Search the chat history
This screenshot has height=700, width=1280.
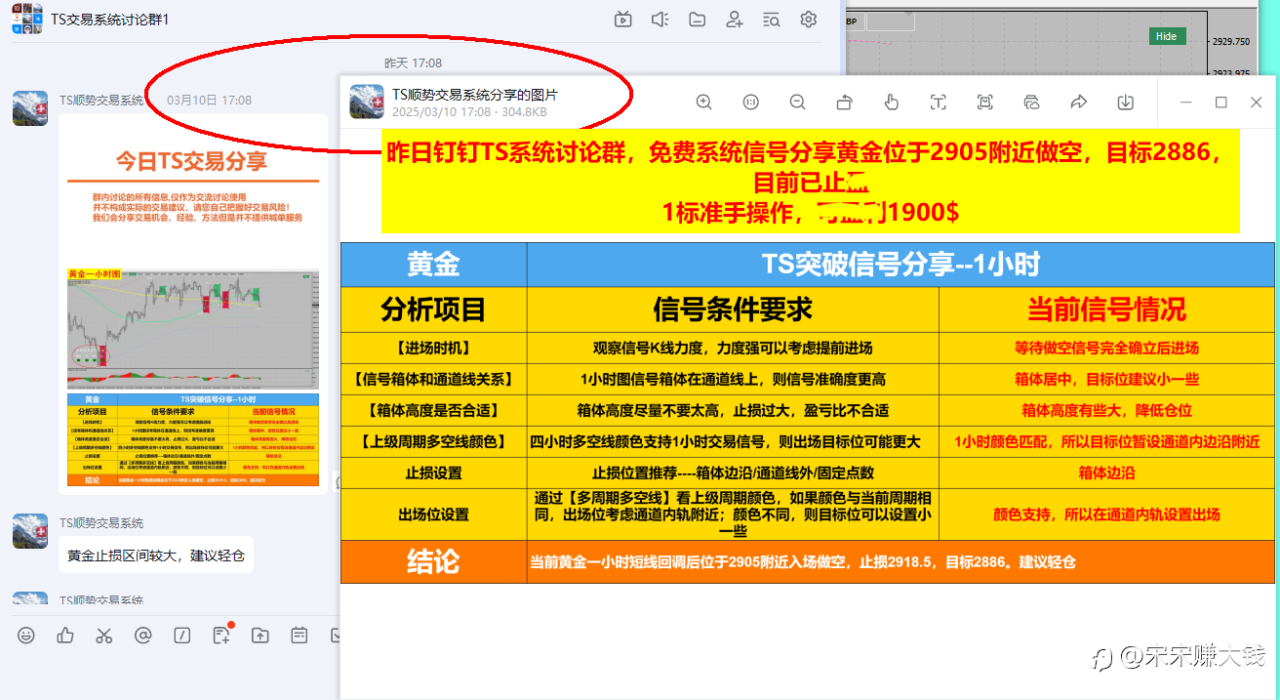[771, 19]
